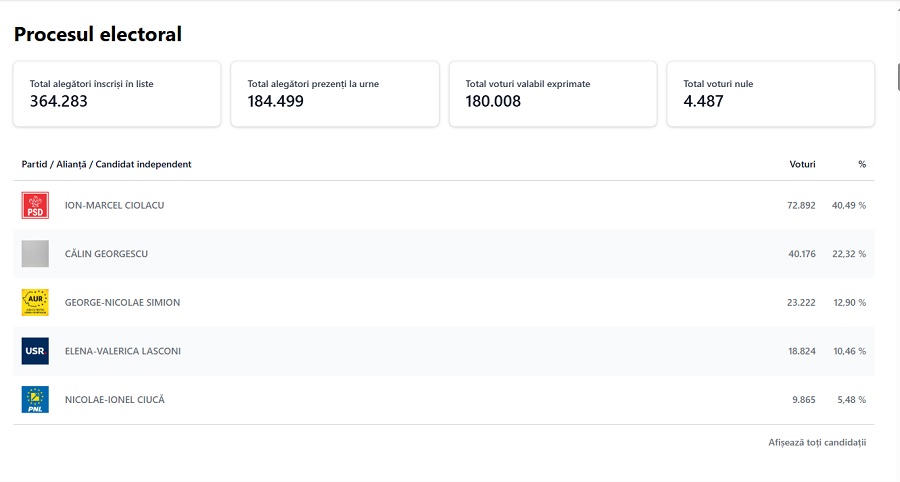Click the Voturi column header
The image size is (900, 482).
[802, 164]
